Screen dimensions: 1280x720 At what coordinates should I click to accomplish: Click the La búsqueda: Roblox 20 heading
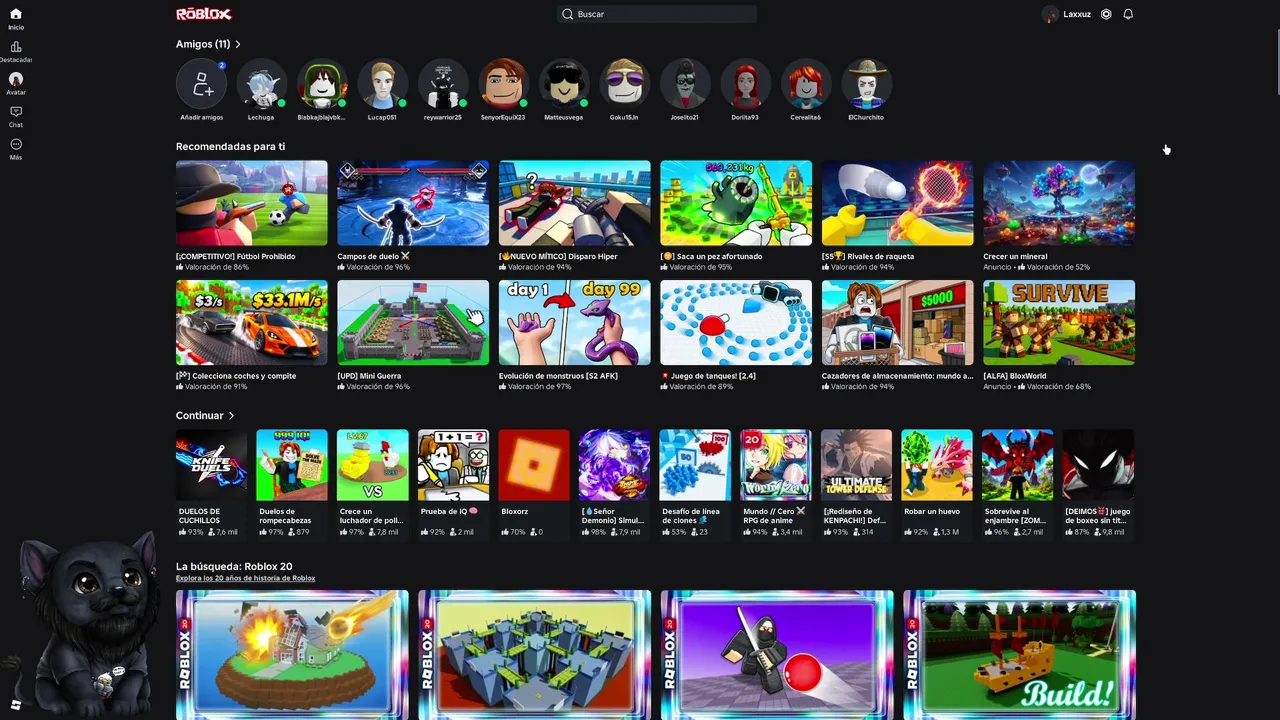(234, 566)
